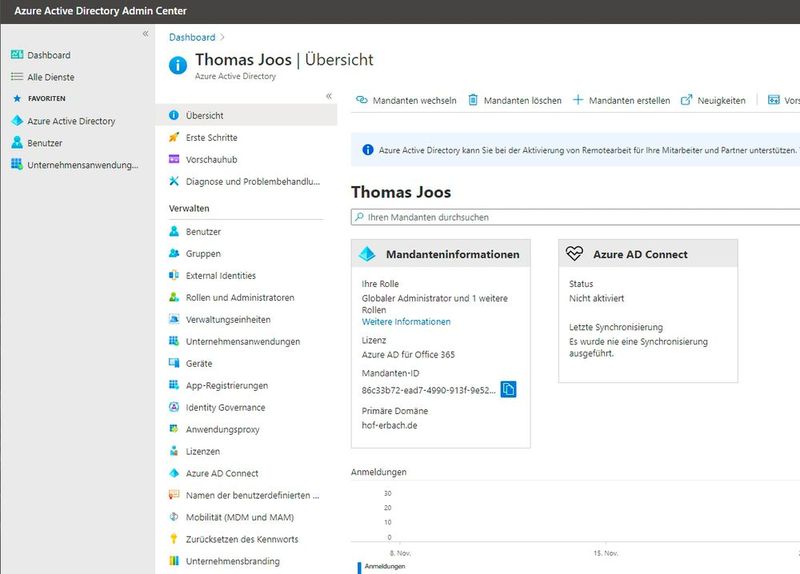Click the Mandanteninformationen card header
The height and width of the screenshot is (574, 800).
[441, 254]
